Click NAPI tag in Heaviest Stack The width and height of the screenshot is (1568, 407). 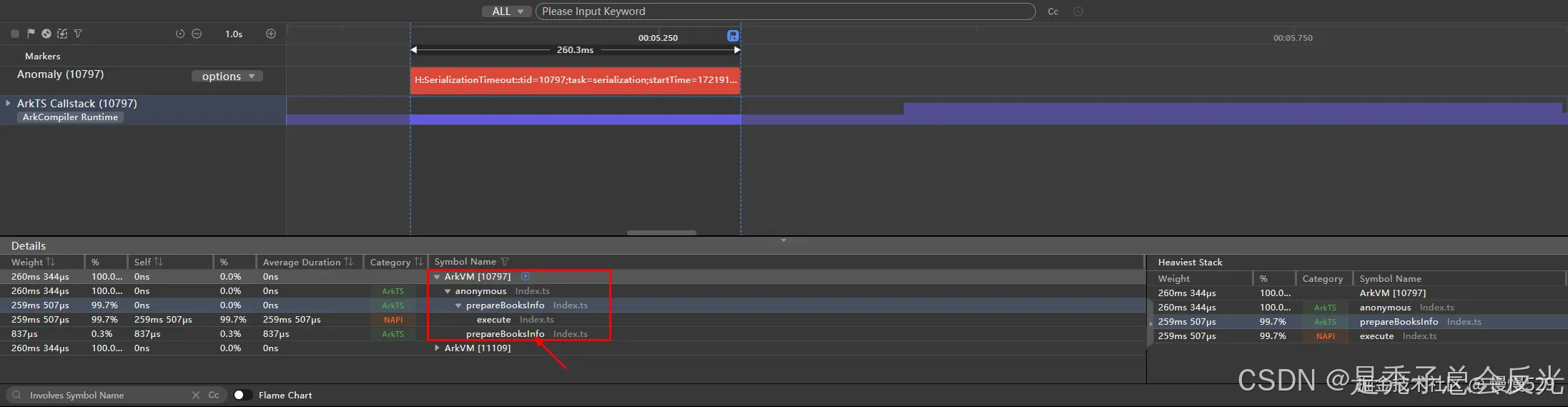pyautogui.click(x=1326, y=336)
